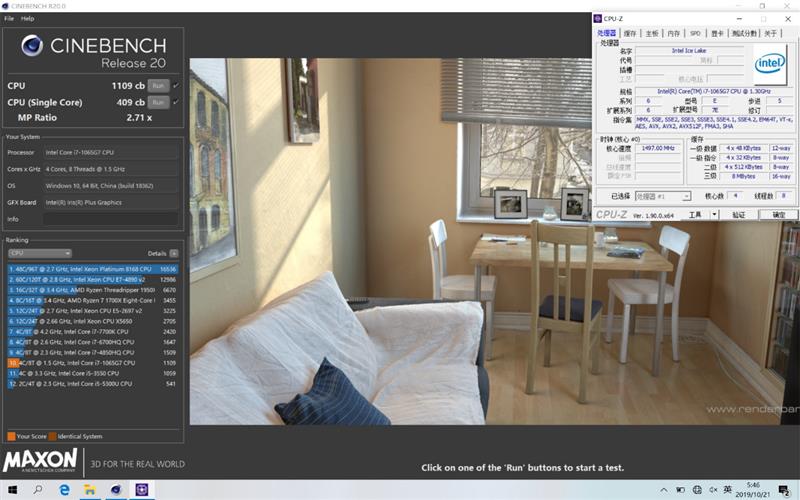Launch Microsoft Edge from the taskbar
Image resolution: width=800 pixels, height=500 pixels.
click(65, 489)
